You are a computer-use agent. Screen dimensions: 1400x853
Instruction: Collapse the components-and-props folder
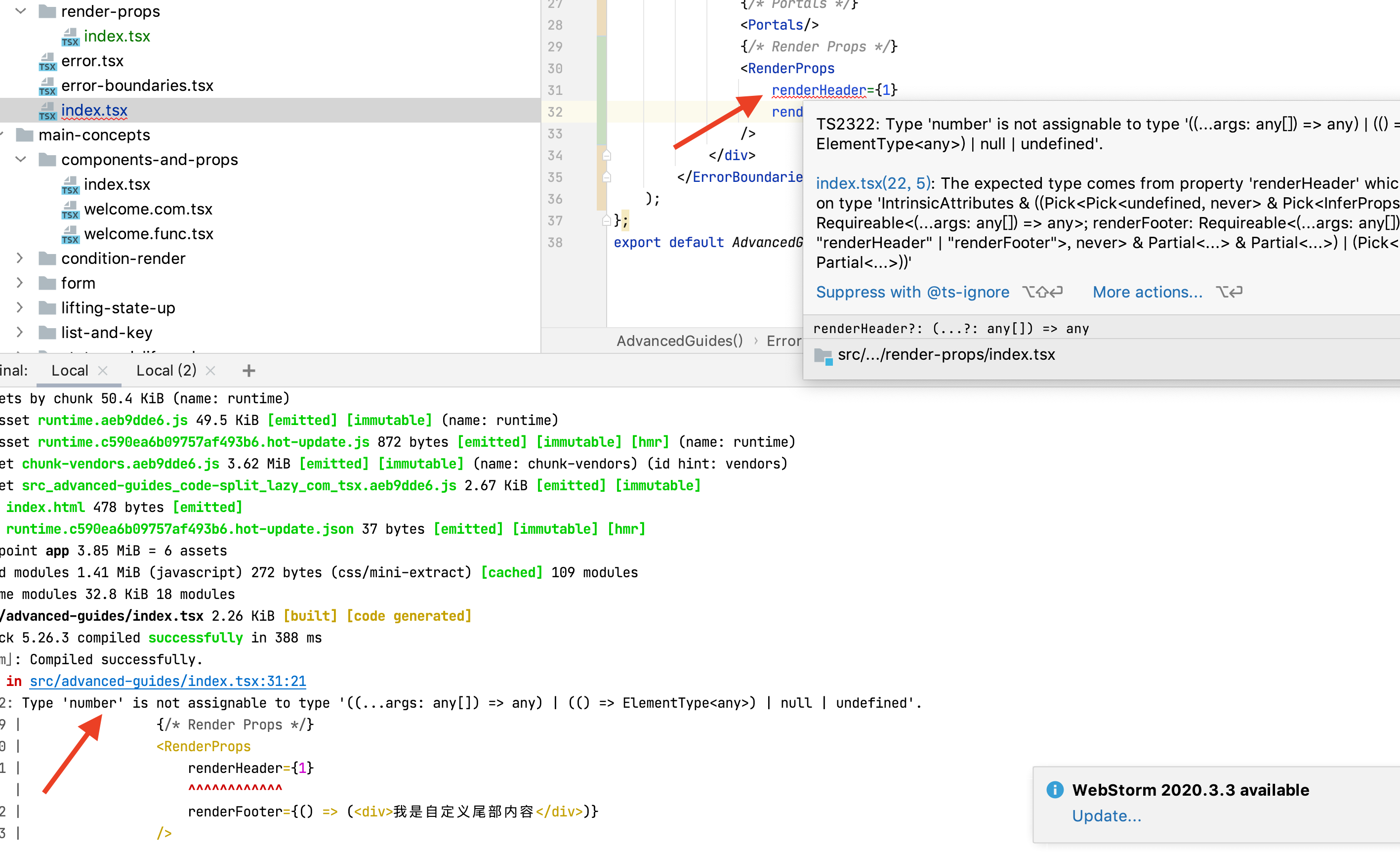(x=20, y=160)
